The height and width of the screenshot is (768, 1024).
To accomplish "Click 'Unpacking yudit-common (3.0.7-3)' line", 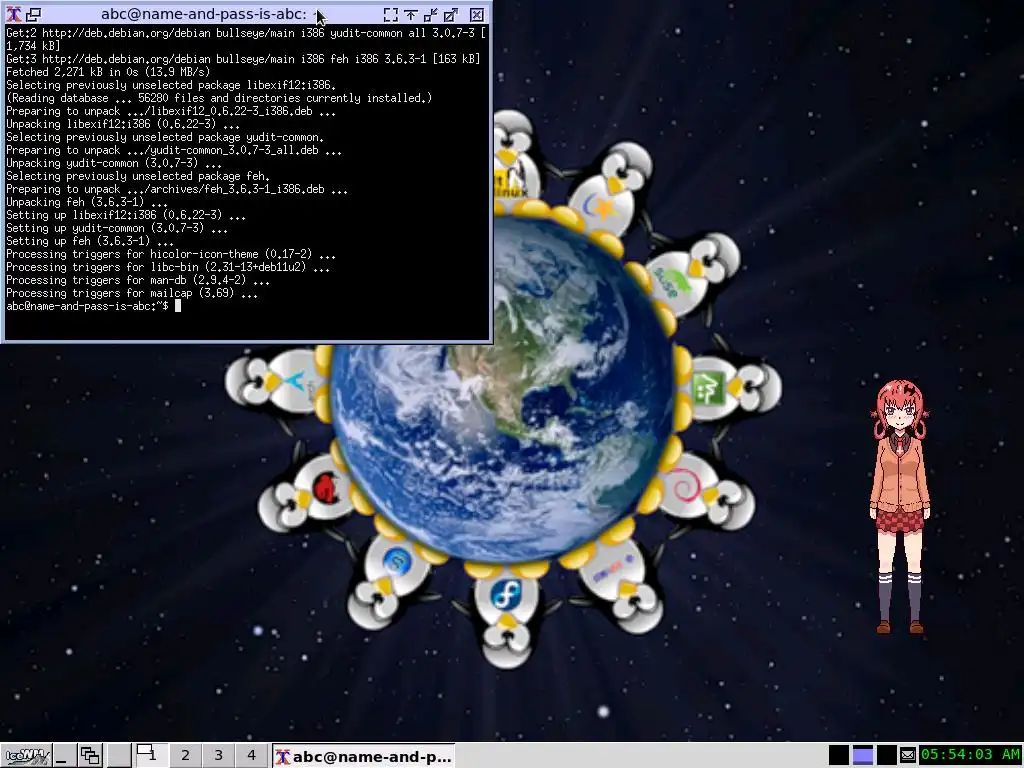I will click(114, 163).
